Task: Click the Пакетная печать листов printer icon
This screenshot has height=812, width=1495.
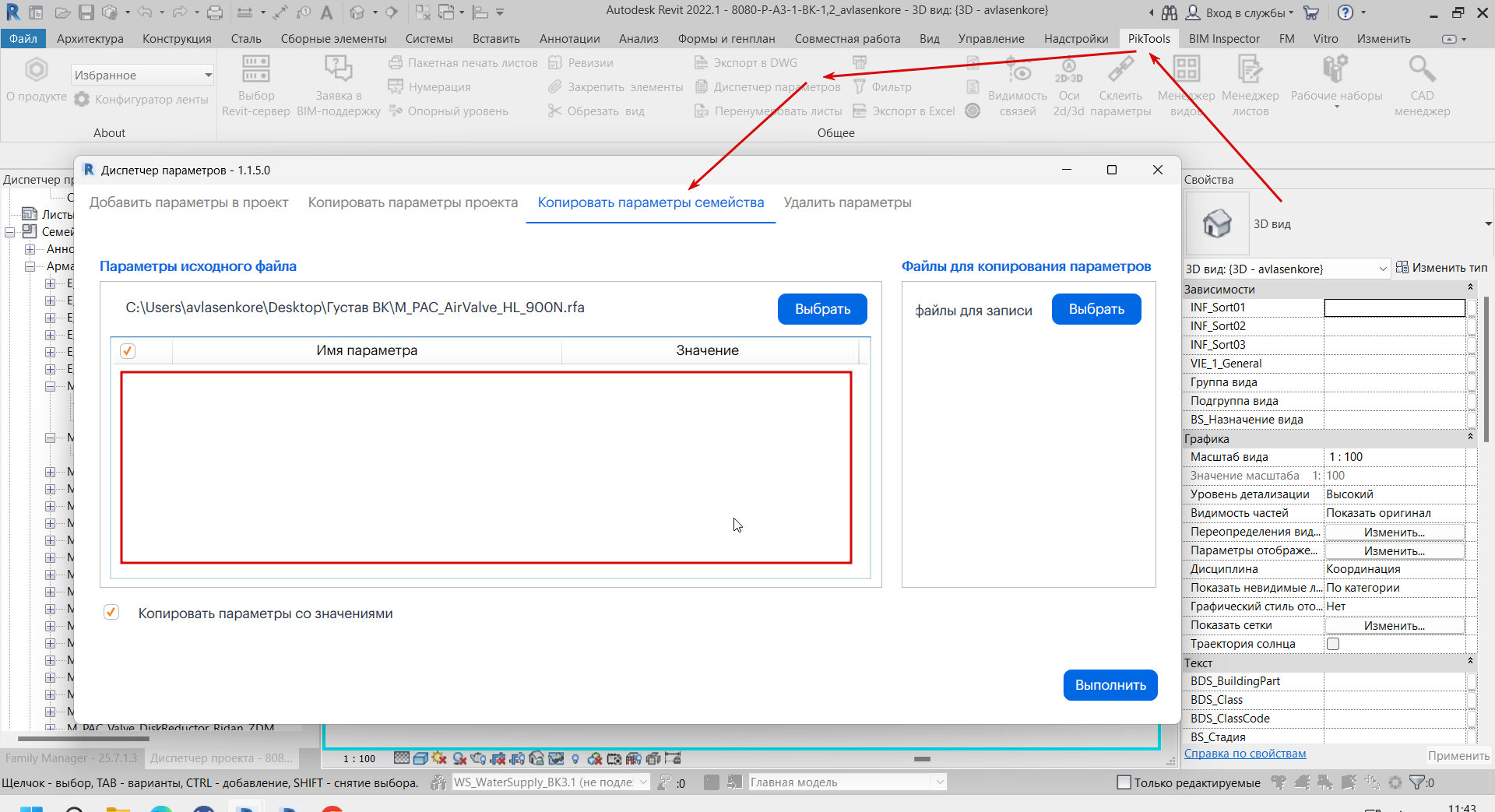Action: pyautogui.click(x=396, y=63)
